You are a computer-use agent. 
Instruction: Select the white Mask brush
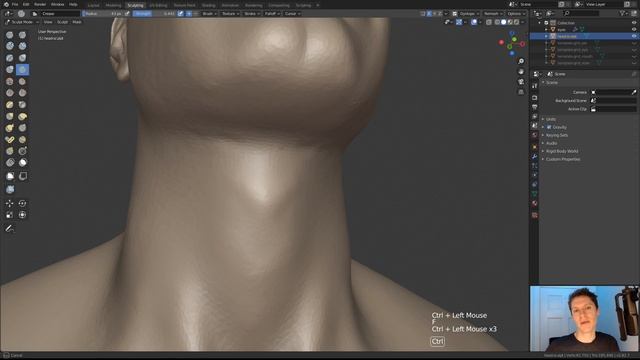click(22, 162)
